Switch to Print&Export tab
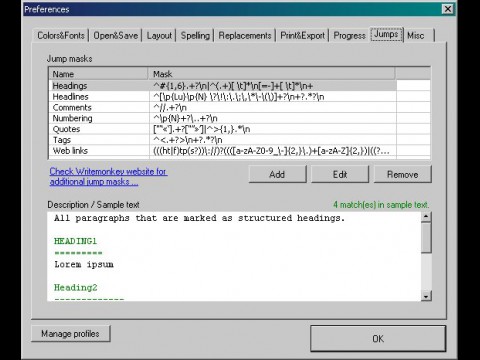Image resolution: width=480 pixels, height=360 pixels. click(302, 35)
